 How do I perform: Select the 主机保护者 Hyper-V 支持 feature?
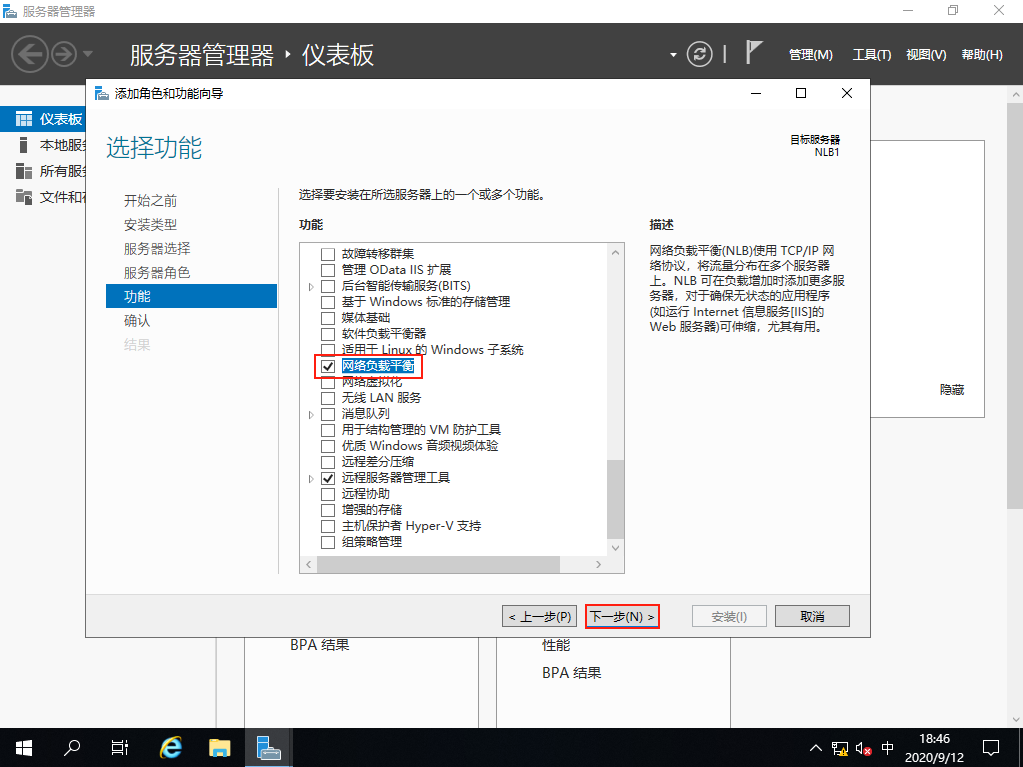411,526
